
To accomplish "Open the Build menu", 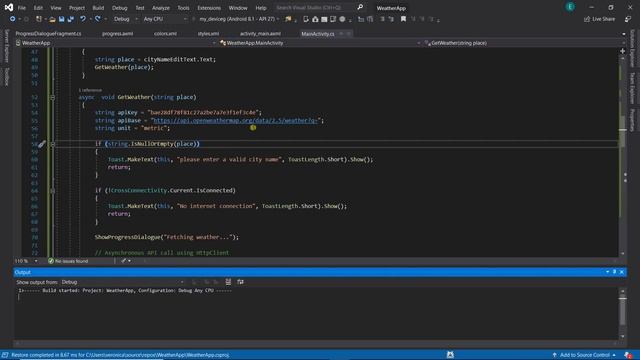I will (98, 8).
